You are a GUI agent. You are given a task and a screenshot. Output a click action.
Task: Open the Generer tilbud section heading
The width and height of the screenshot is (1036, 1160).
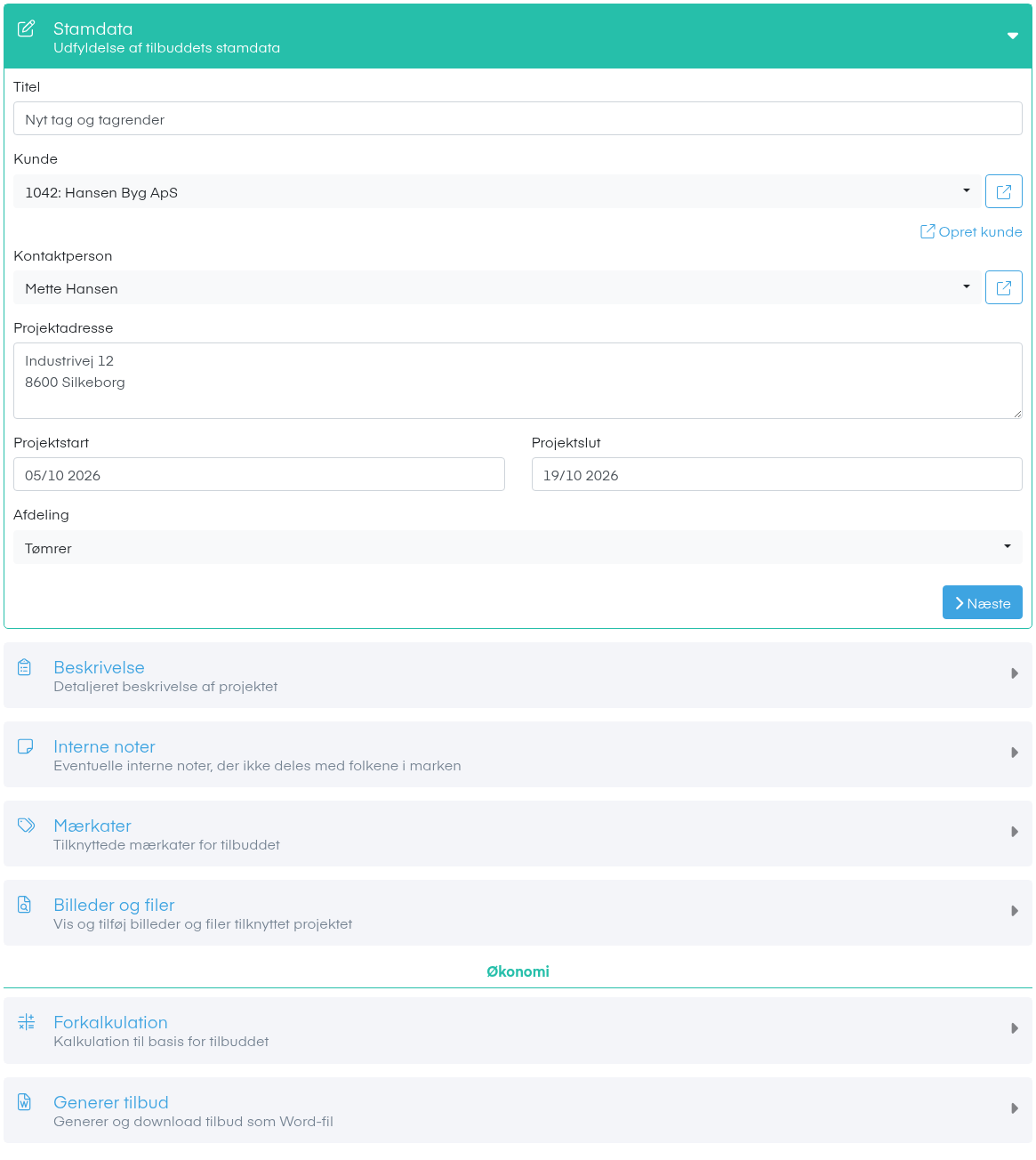[x=111, y=1102]
